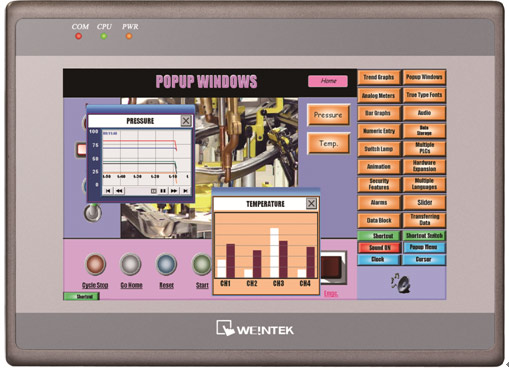Pause the Pressure trend playback
This screenshot has width=509, height=368.
(x=163, y=191)
